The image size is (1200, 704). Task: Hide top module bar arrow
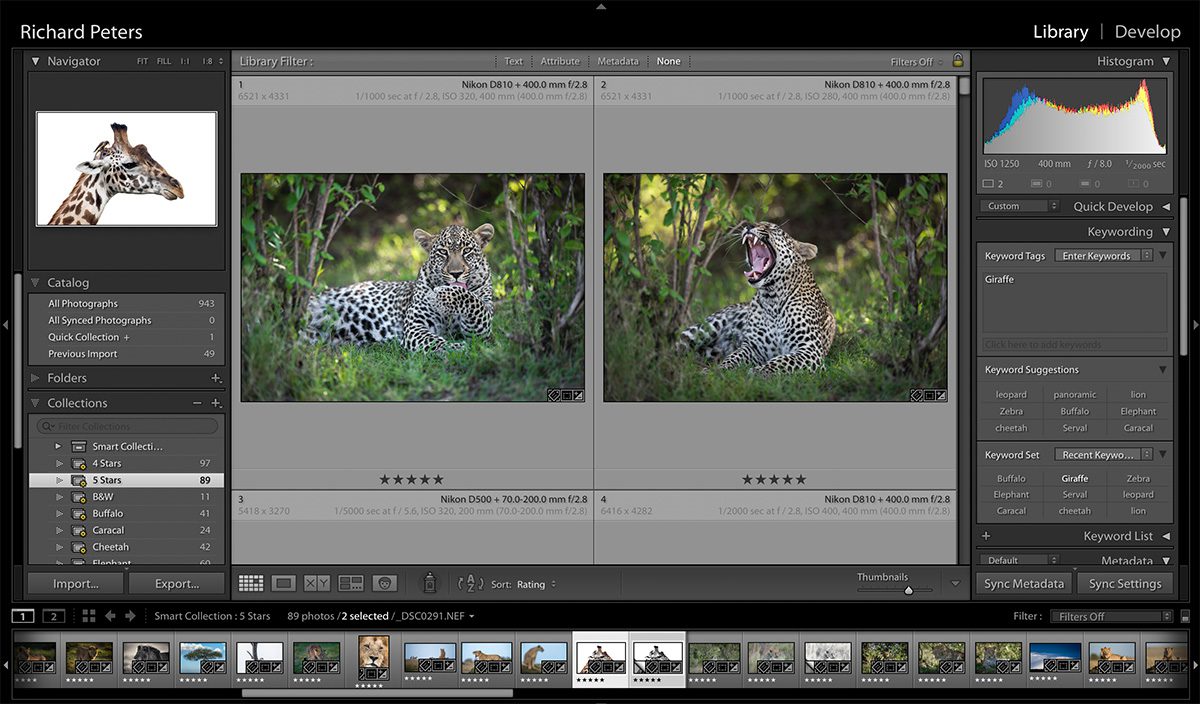pyautogui.click(x=600, y=6)
